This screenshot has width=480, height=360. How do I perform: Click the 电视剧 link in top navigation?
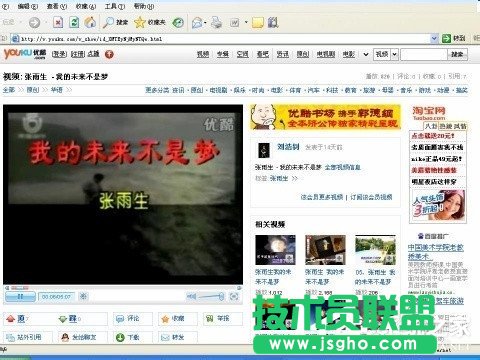[326, 54]
